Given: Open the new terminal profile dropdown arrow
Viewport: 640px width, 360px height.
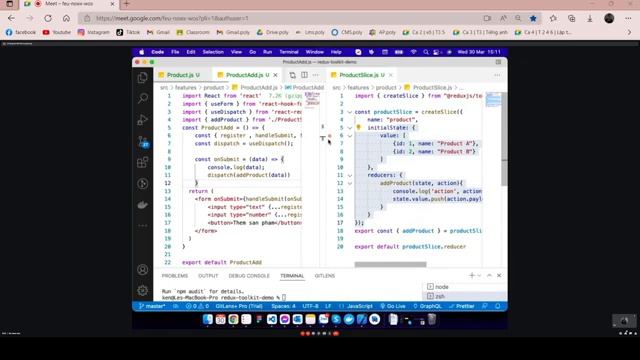Looking at the screenshot, I should click(479, 276).
